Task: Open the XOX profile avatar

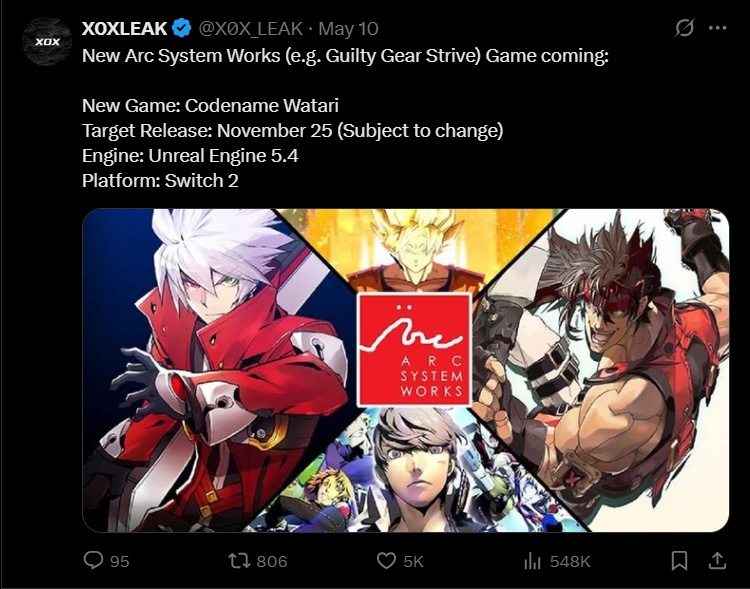Action: [x=47, y=42]
